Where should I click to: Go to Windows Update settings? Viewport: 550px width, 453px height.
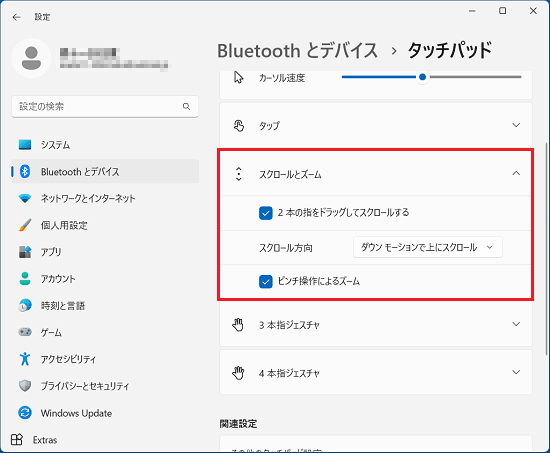click(x=105, y=413)
